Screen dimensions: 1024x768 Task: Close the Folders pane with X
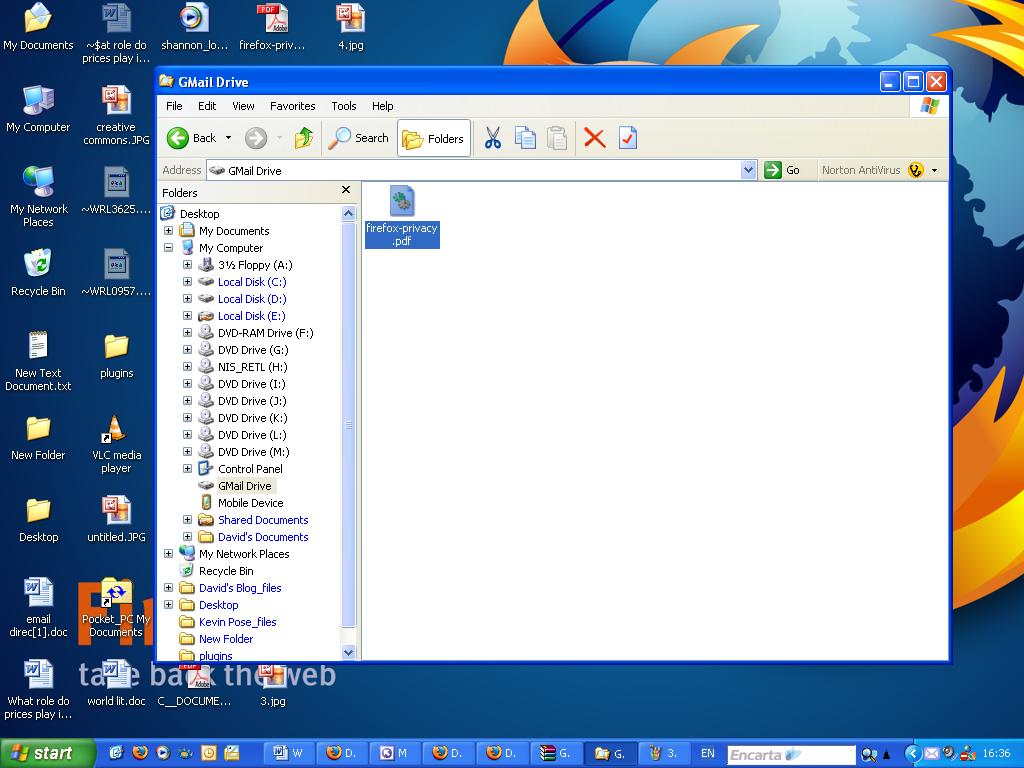(x=346, y=190)
